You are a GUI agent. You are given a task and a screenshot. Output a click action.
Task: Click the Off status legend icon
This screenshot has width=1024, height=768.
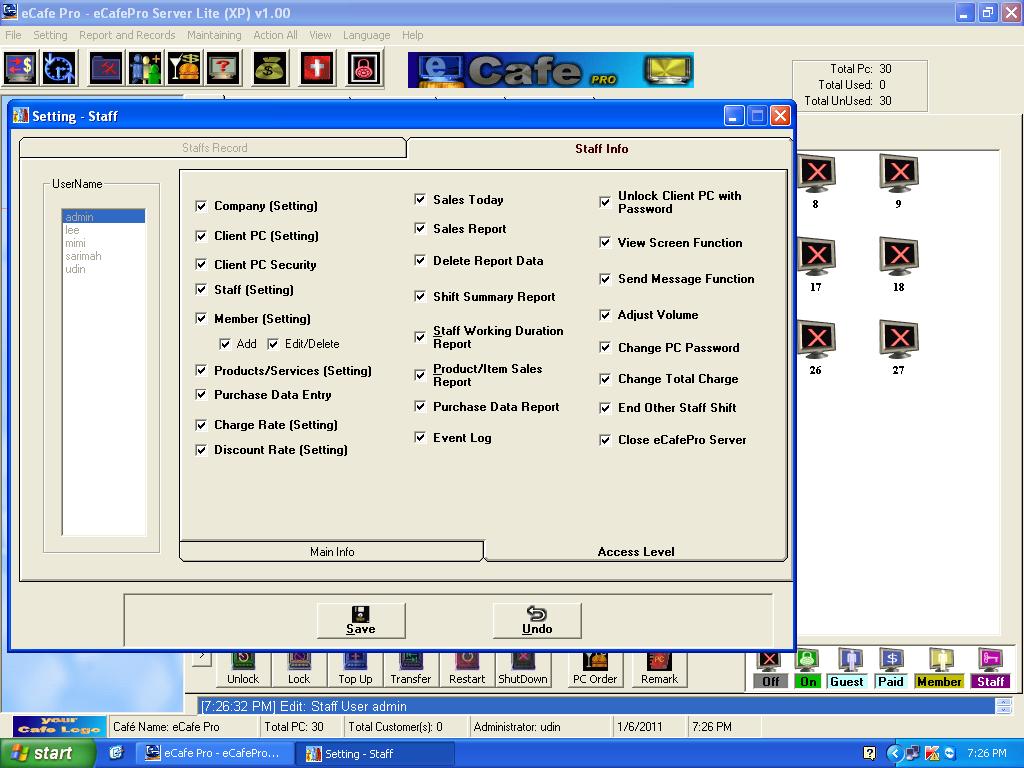[x=770, y=669]
